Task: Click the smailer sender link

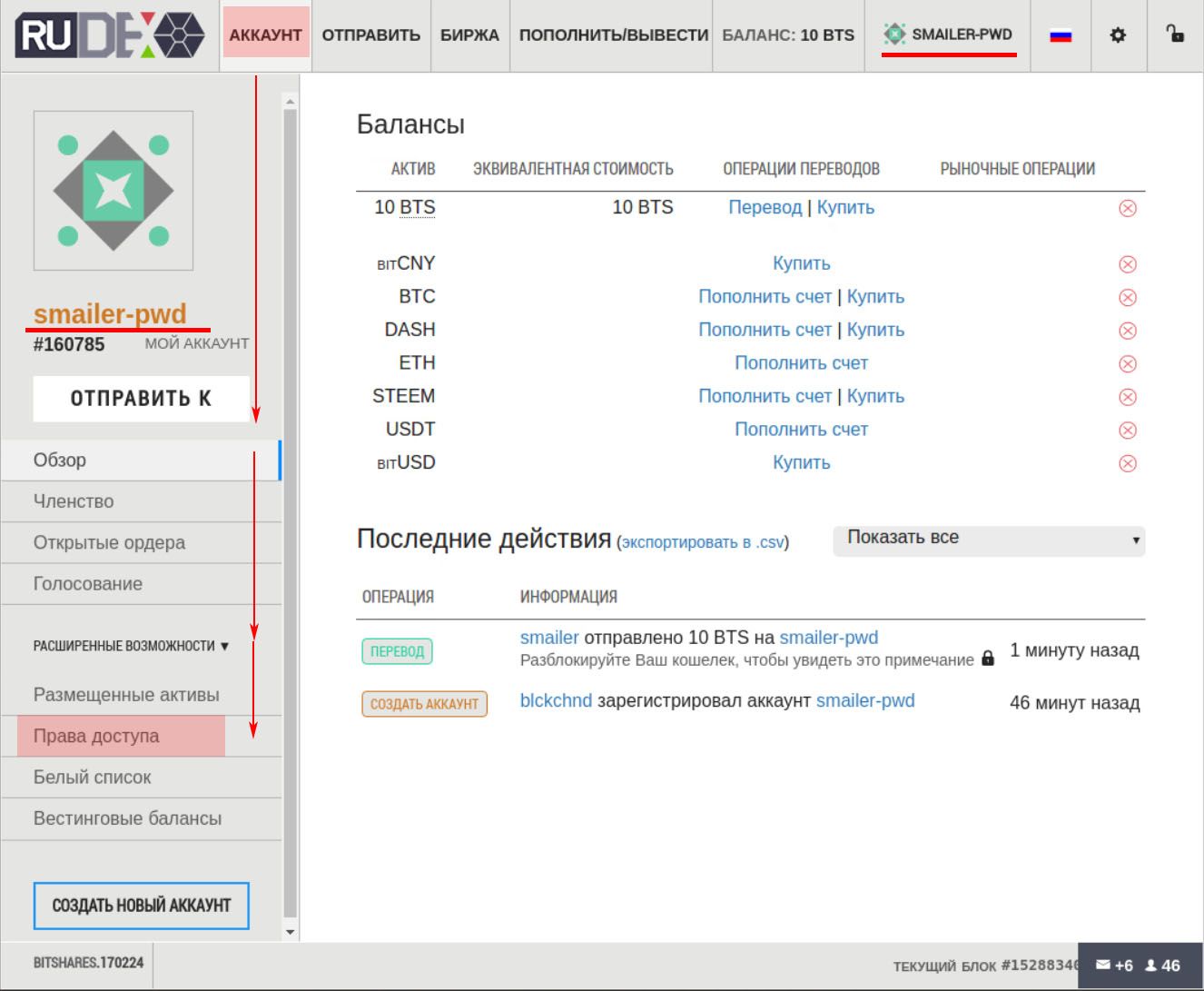Action: [549, 638]
